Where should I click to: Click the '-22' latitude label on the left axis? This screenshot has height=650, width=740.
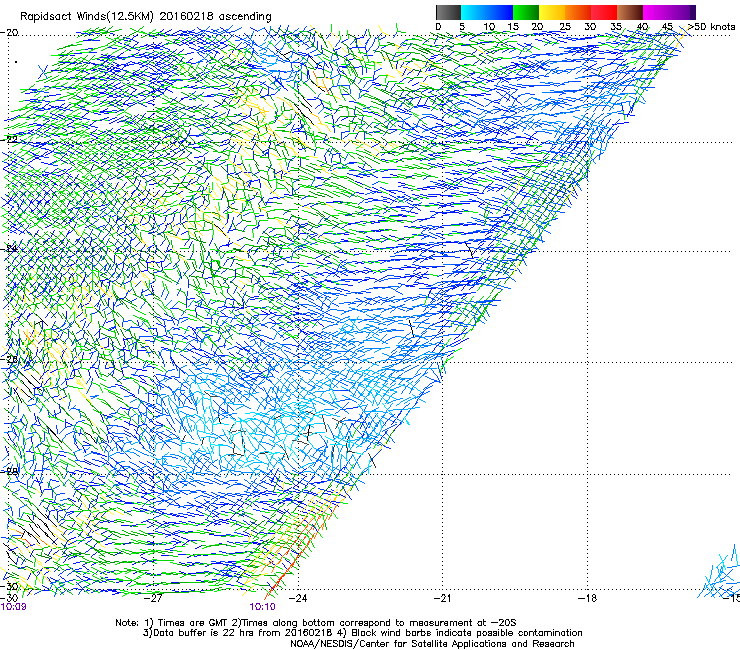coord(9,139)
